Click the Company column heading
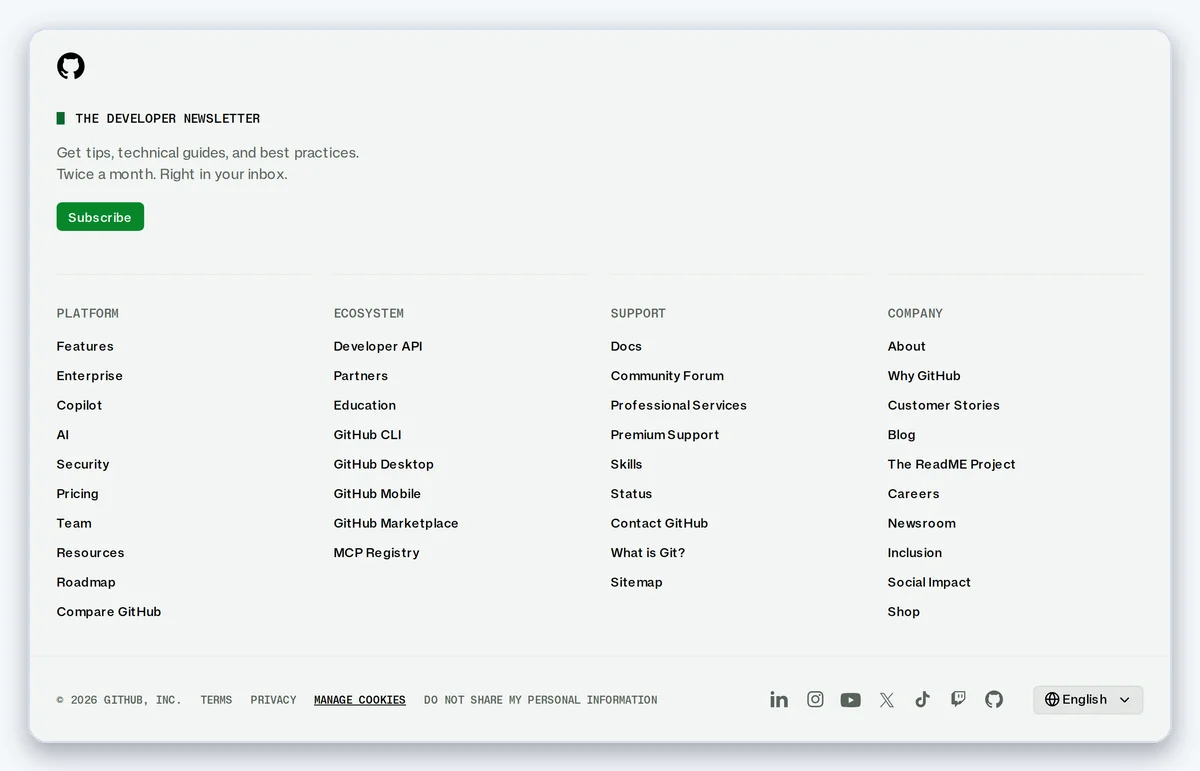The height and width of the screenshot is (771, 1200). pos(915,313)
